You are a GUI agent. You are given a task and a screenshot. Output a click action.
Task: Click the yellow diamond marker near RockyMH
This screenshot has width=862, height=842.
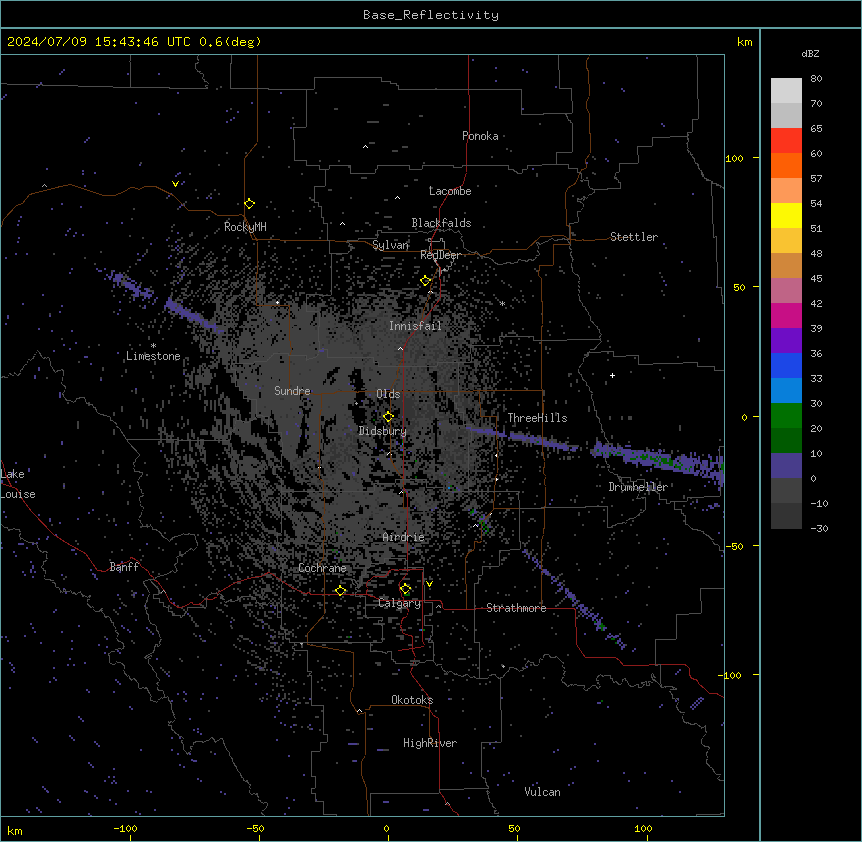pyautogui.click(x=250, y=204)
